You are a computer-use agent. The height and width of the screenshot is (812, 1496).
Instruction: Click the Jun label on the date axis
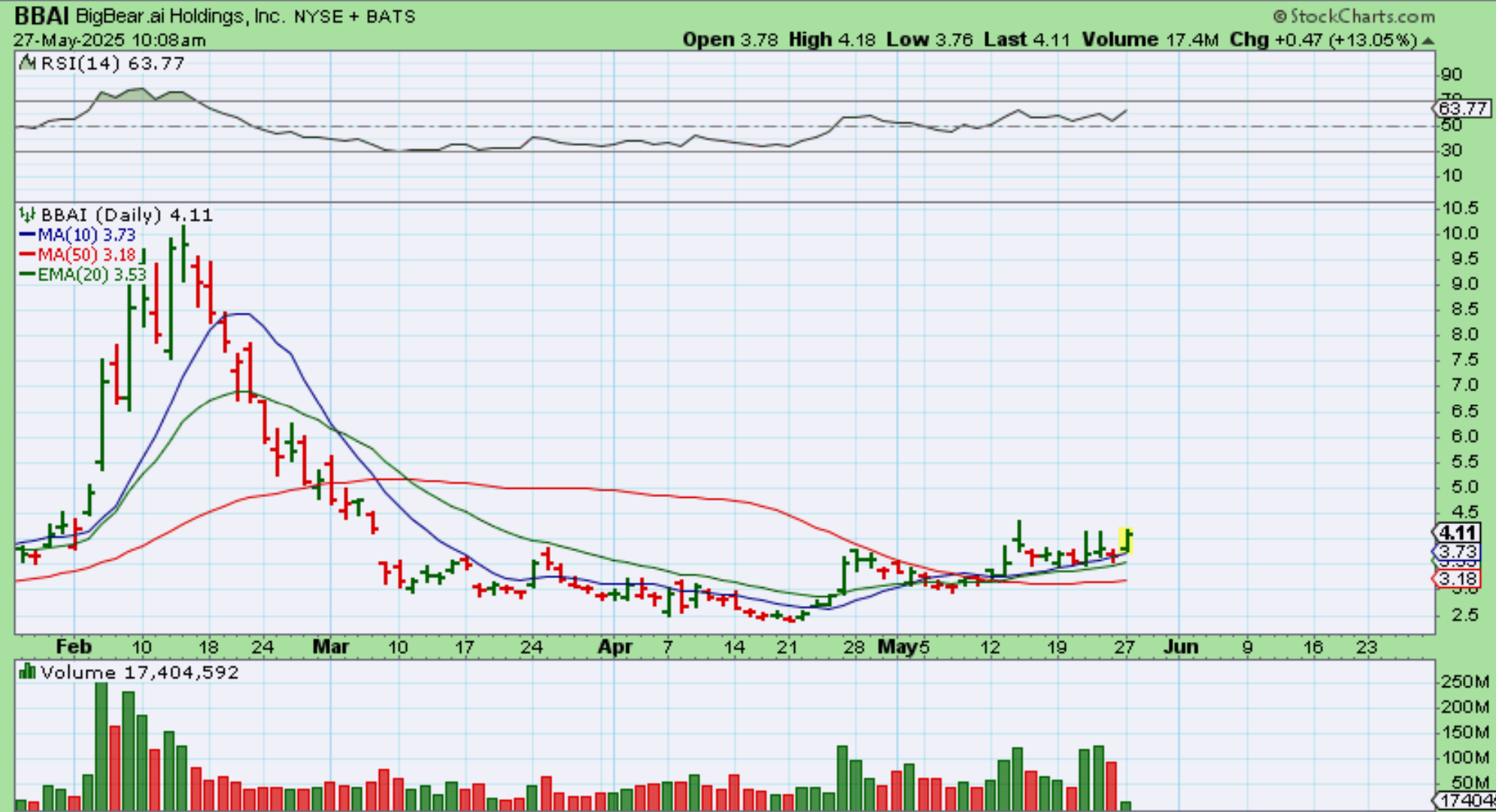[x=1181, y=647]
